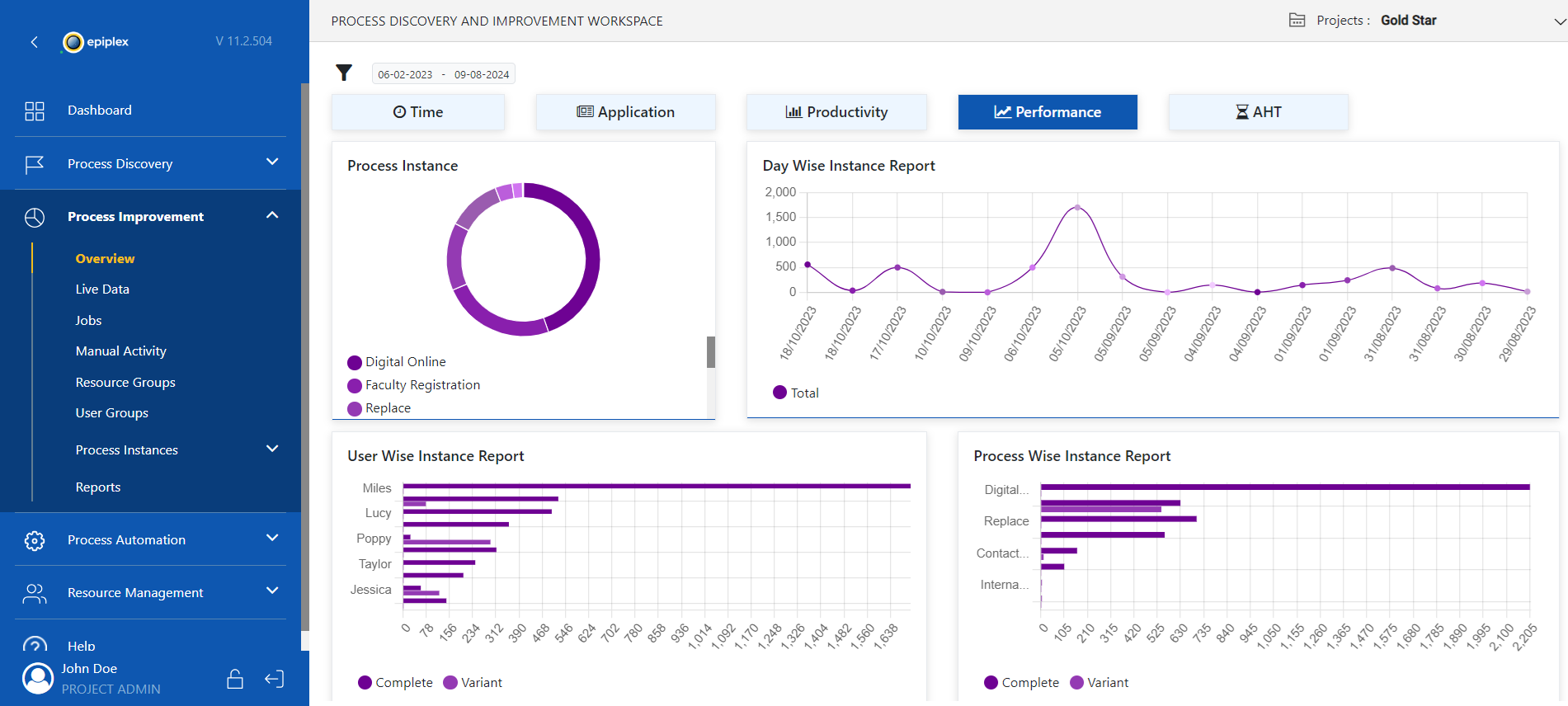Click the Dashboard grid icon
1568x706 pixels.
tap(35, 111)
